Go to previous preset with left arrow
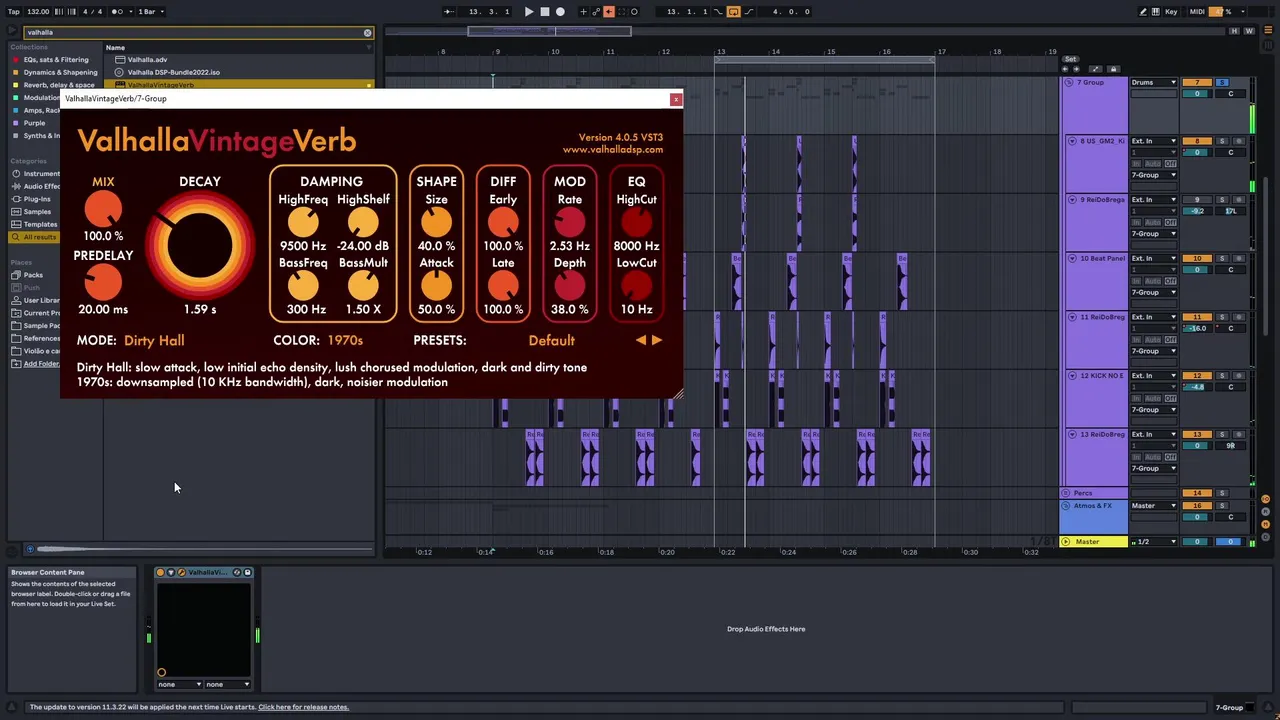1280x720 pixels. coord(641,341)
